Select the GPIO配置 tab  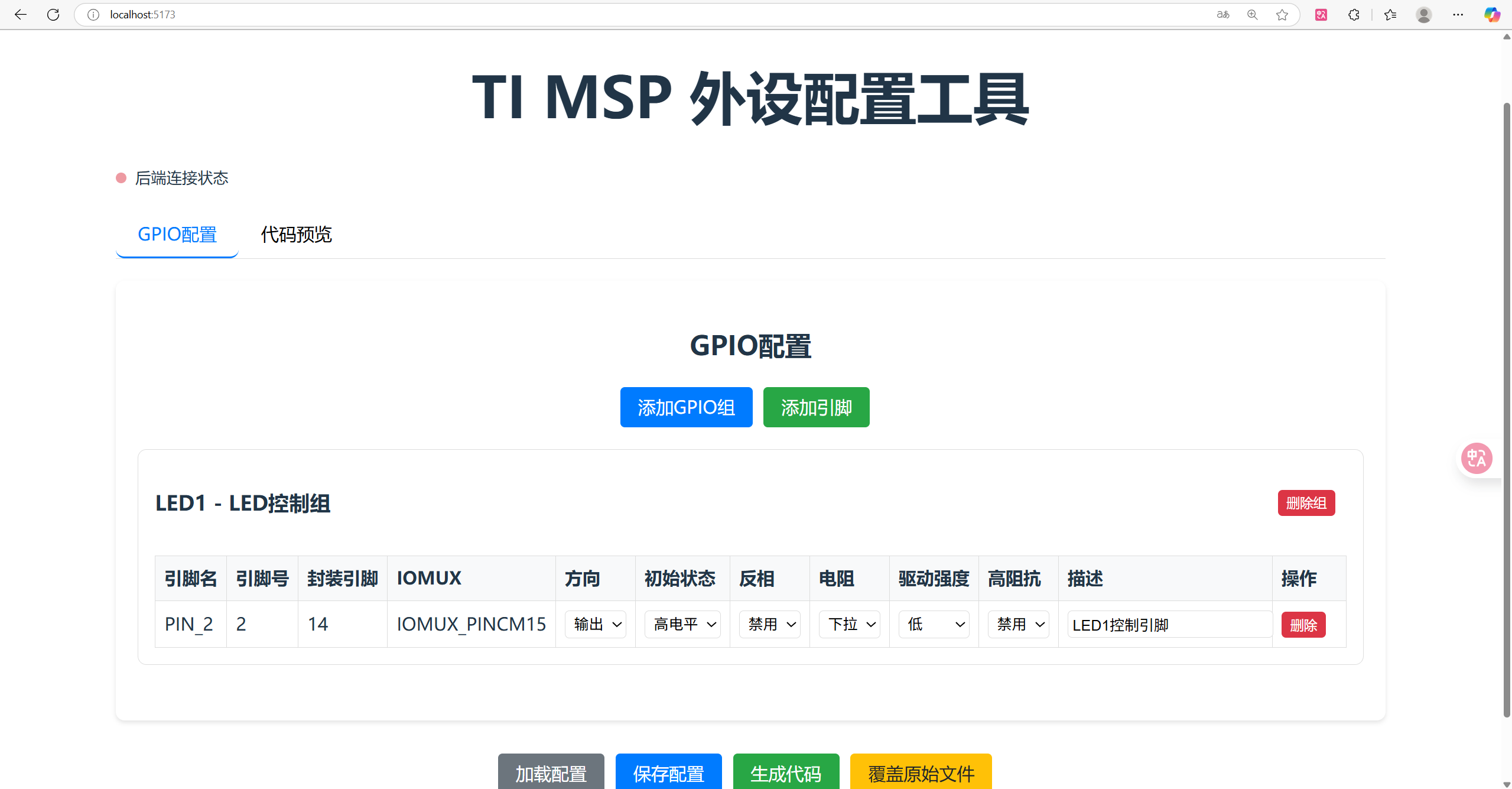[177, 235]
